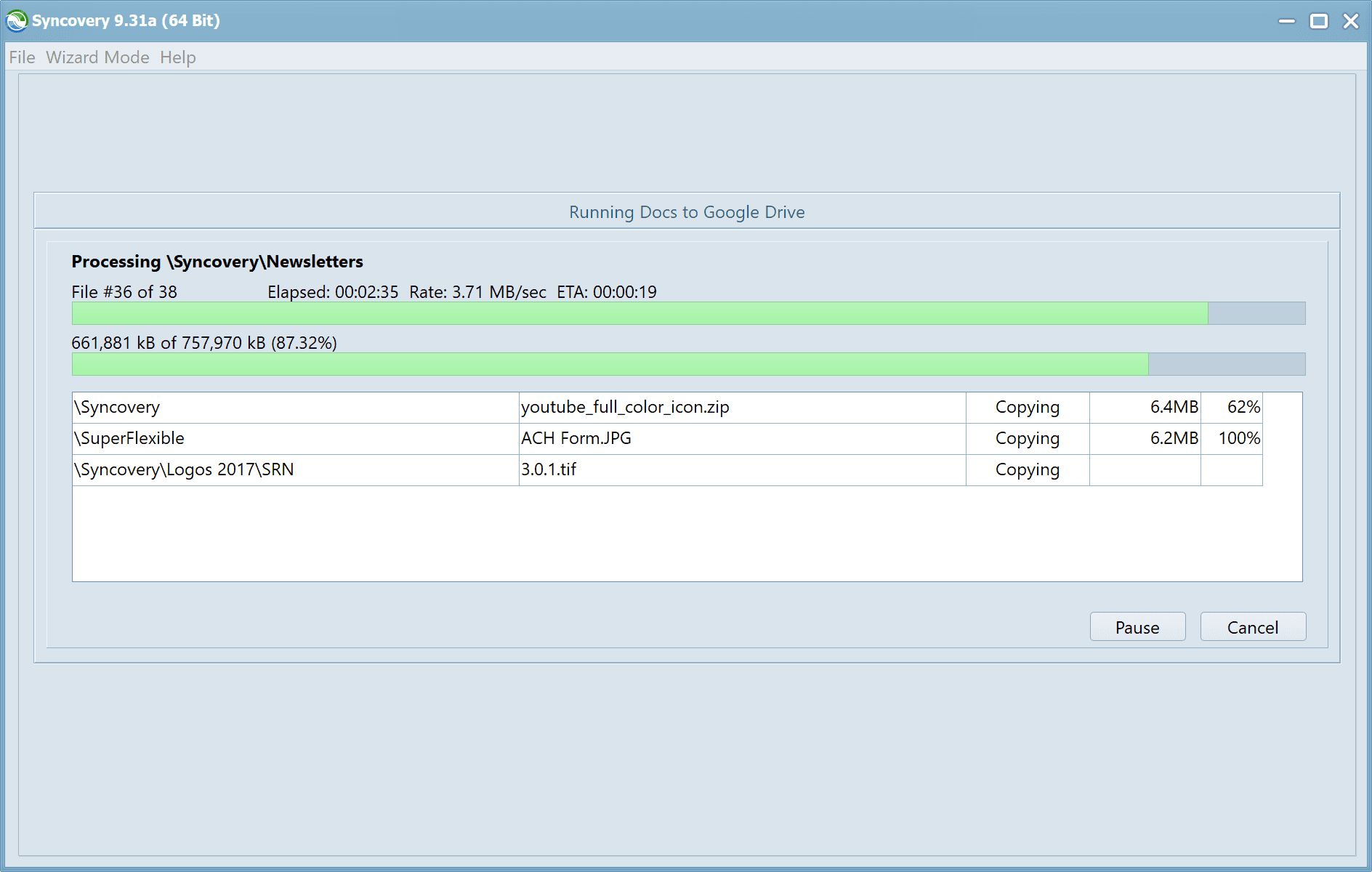Viewport: 1372px width, 872px height.
Task: Click the Syncovery logo in the title bar
Action: [16, 20]
